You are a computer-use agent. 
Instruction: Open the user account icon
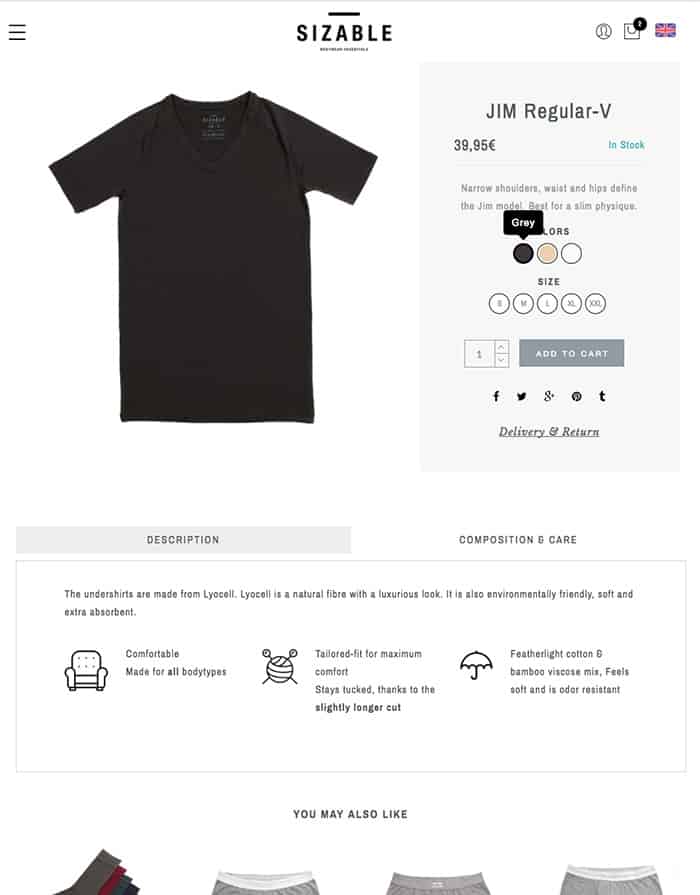(x=604, y=31)
